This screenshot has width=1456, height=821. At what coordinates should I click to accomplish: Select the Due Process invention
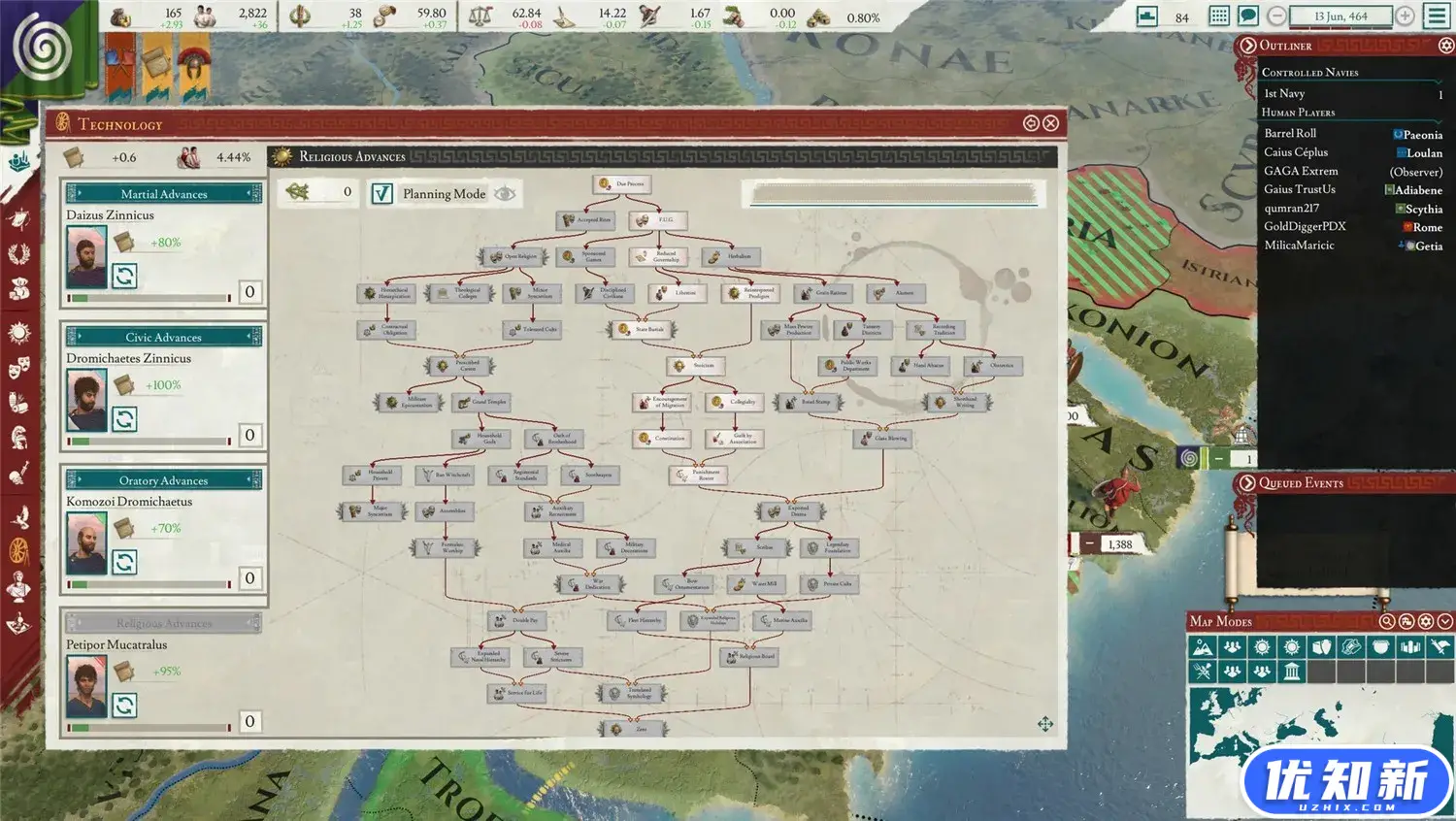tap(621, 183)
